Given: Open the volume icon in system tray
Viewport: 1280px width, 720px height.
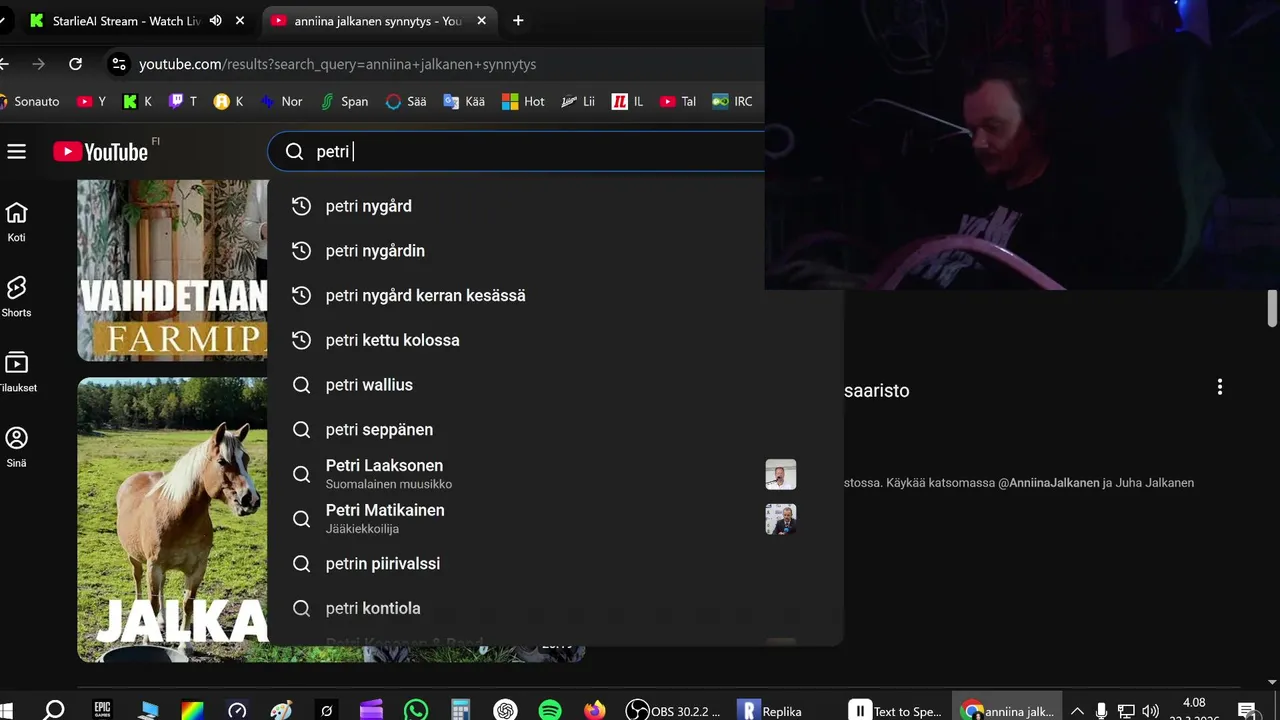Looking at the screenshot, I should (1151, 711).
